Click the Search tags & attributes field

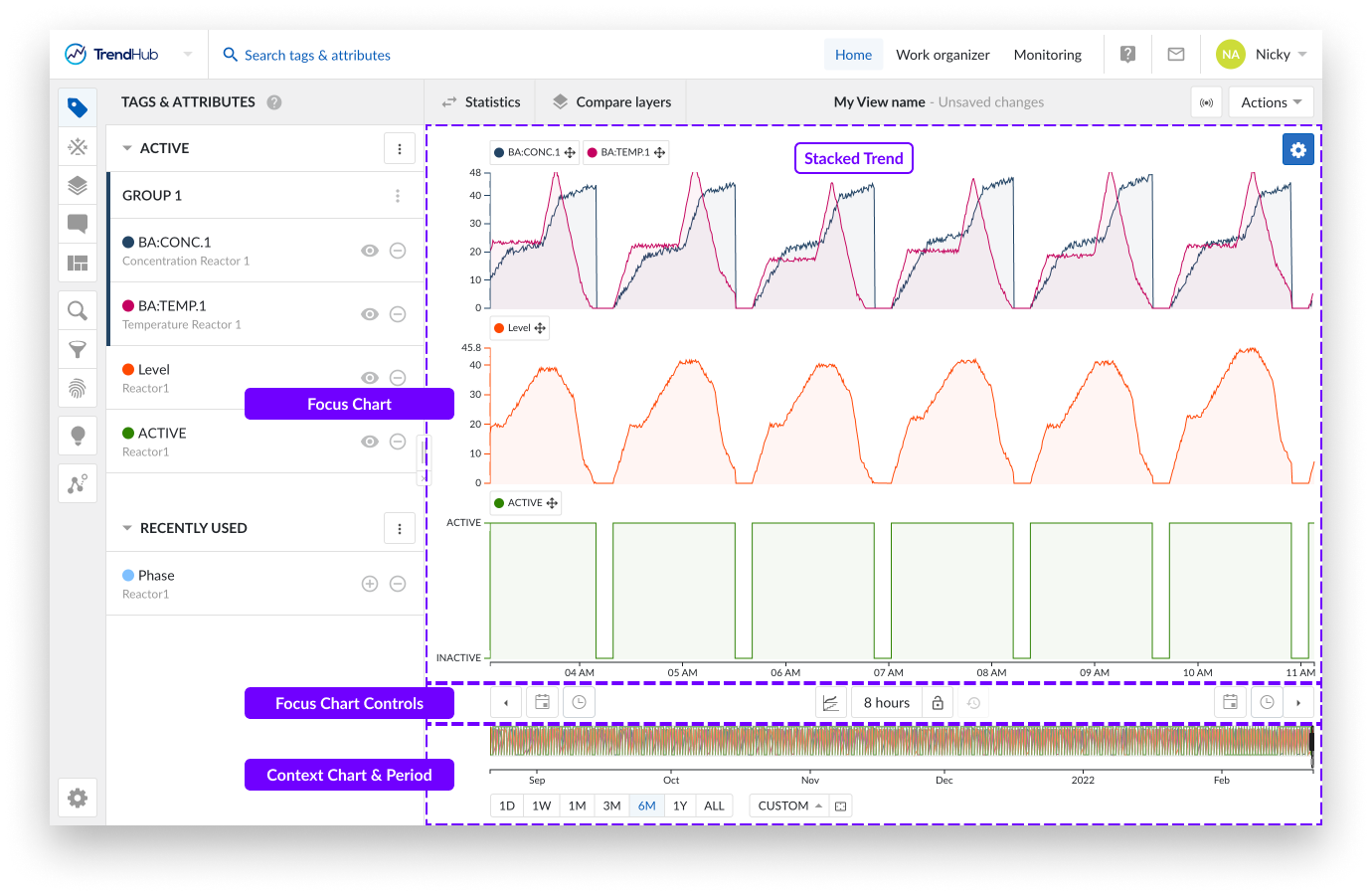click(x=317, y=55)
